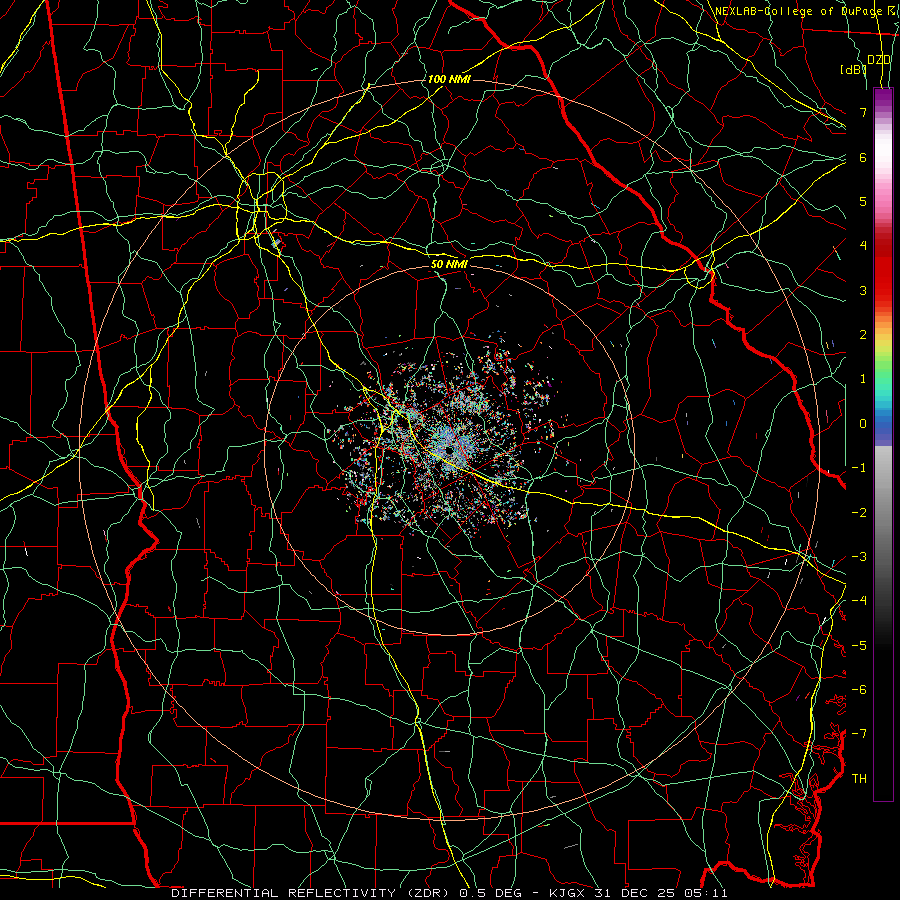Click the positive 5 dB scale label
This screenshot has height=900, width=900.
pyautogui.click(x=863, y=201)
